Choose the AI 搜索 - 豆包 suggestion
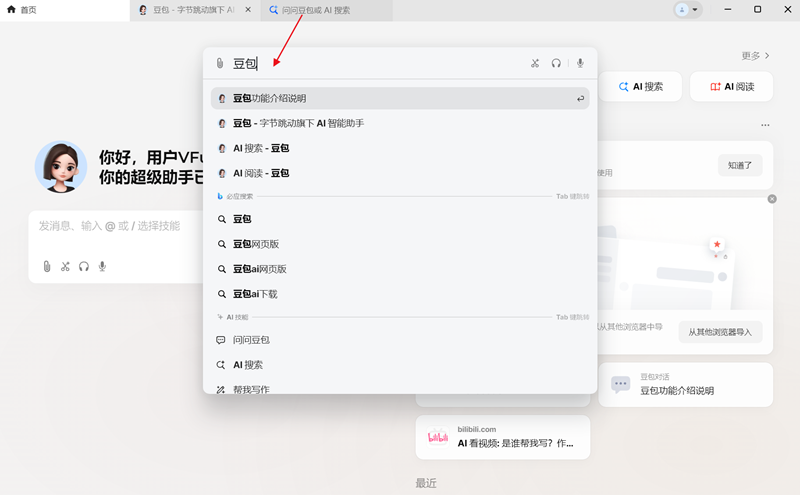Image resolution: width=800 pixels, height=495 pixels. tap(400, 148)
